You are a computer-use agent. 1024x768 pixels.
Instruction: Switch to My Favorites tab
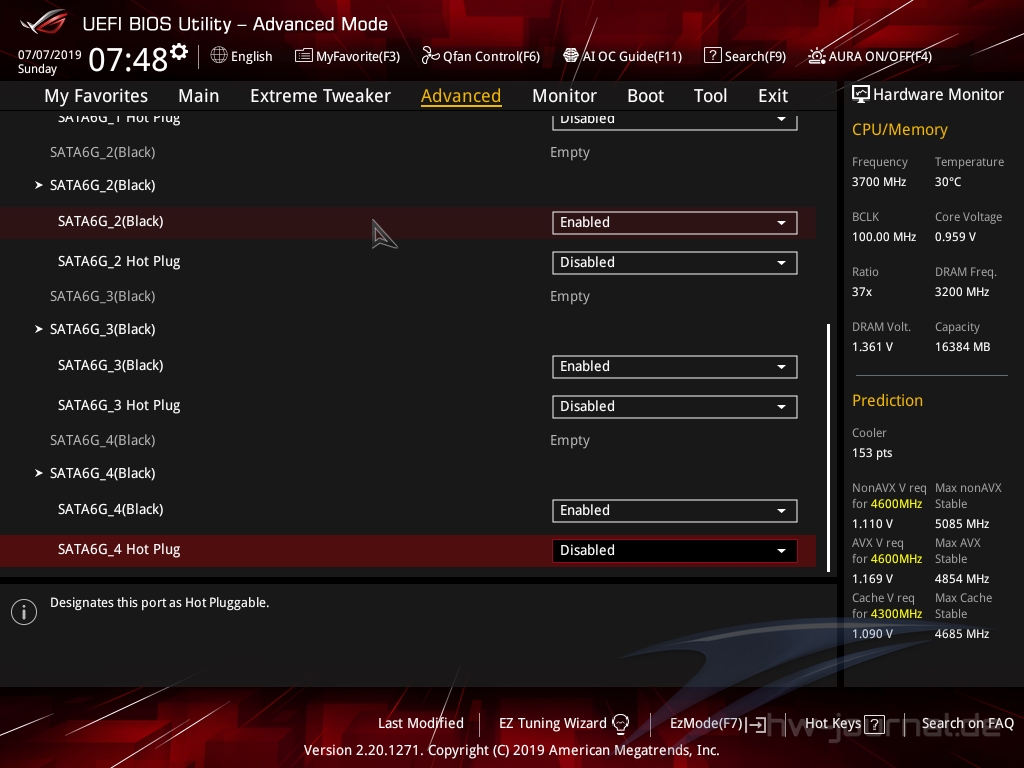96,96
